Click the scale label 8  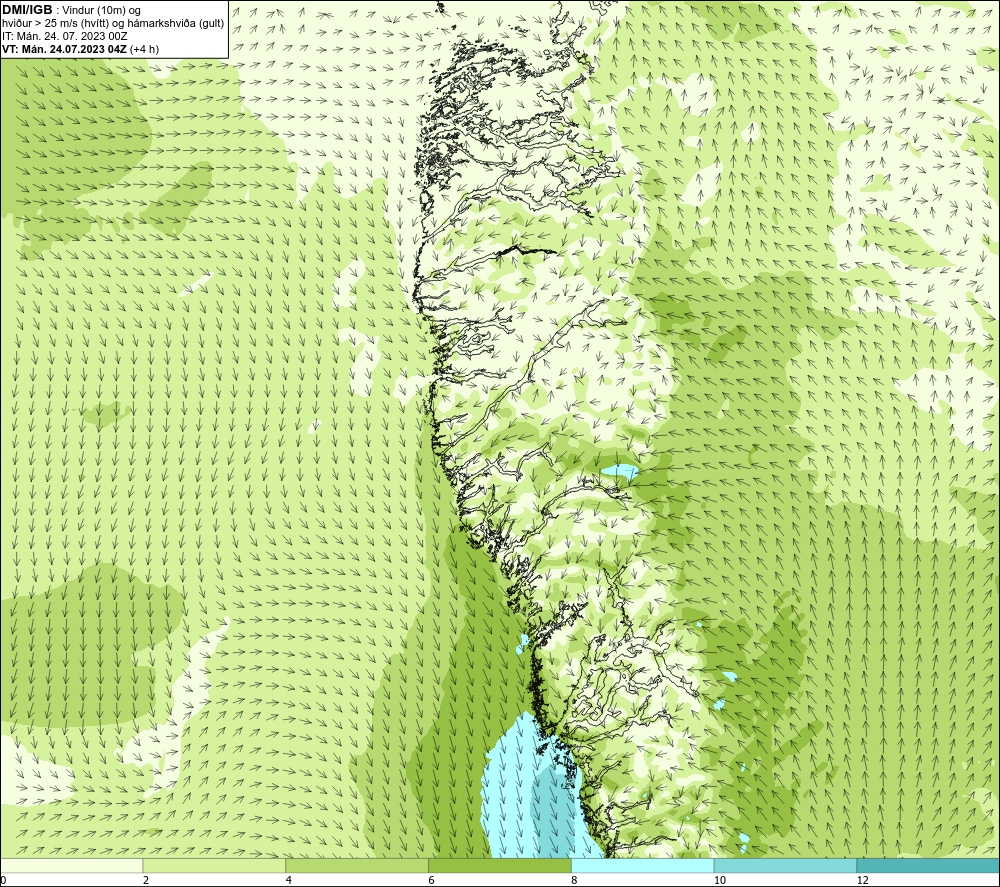point(575,881)
